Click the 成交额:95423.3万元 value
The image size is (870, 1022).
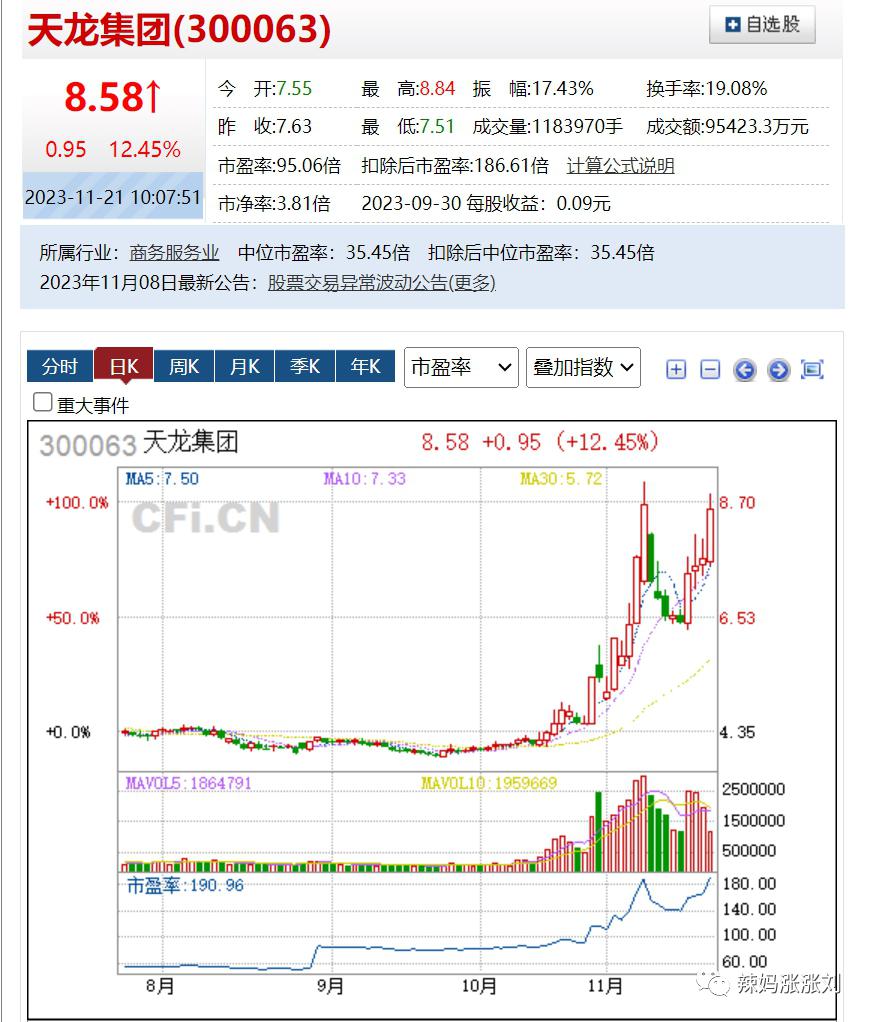tap(727, 126)
